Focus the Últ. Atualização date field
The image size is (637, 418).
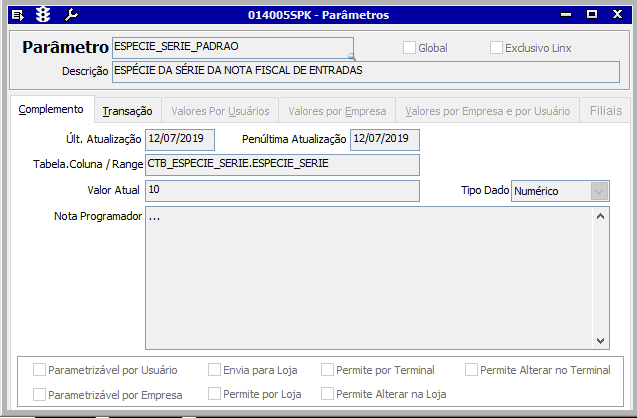coord(180,139)
